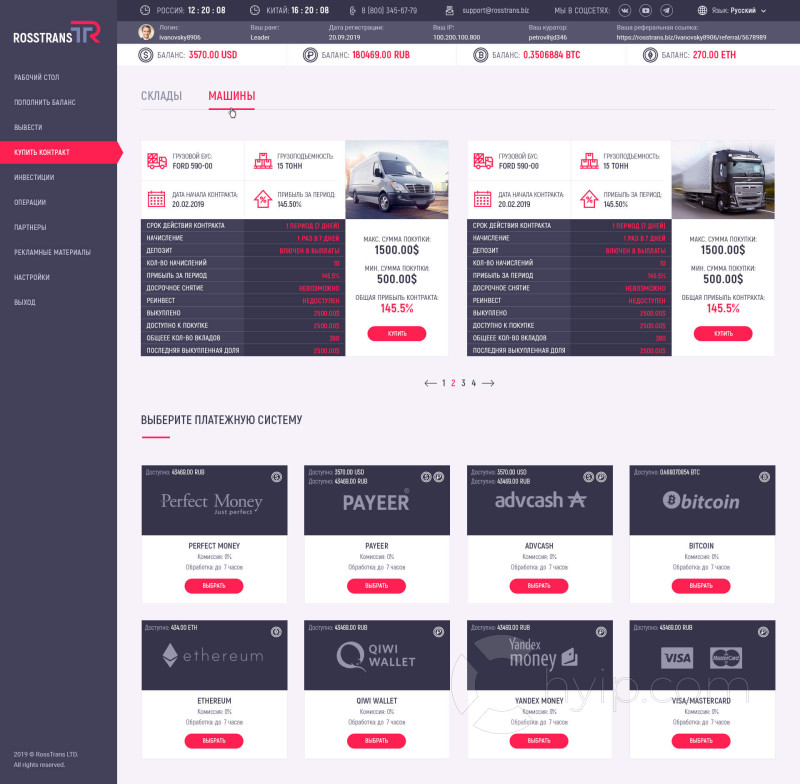800x784 pixels.
Task: Click the advcash logo
Action: click(x=540, y=500)
